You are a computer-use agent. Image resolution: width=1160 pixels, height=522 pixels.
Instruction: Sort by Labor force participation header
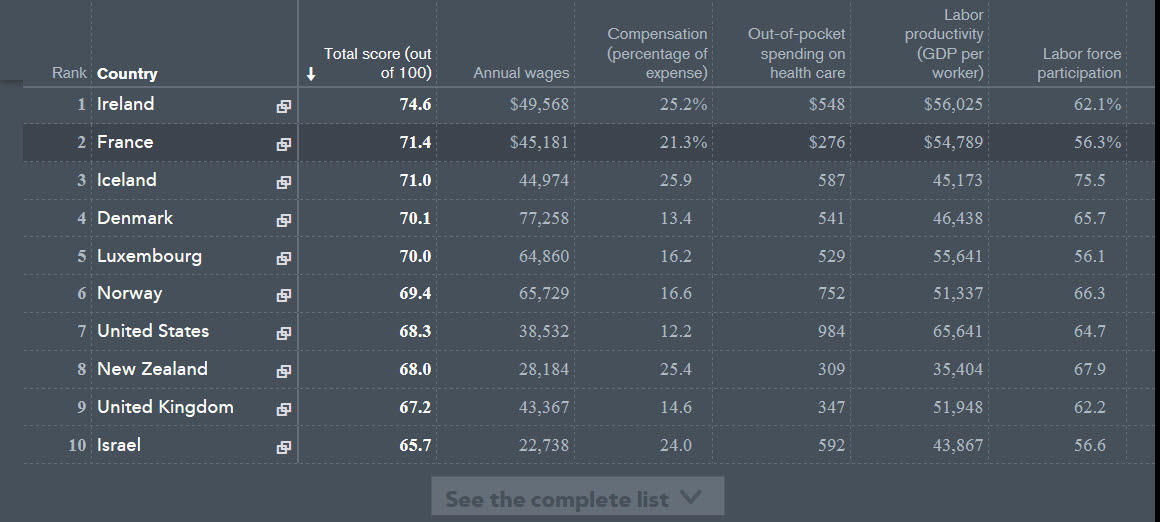tap(1078, 63)
